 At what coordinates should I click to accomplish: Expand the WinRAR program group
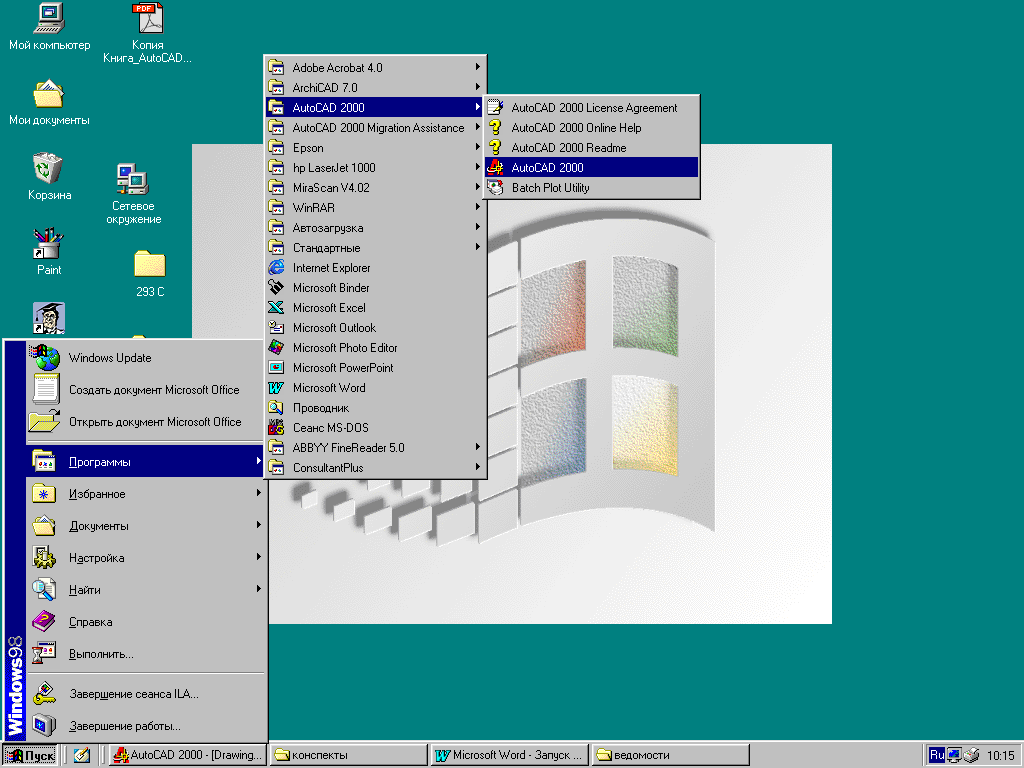click(376, 208)
